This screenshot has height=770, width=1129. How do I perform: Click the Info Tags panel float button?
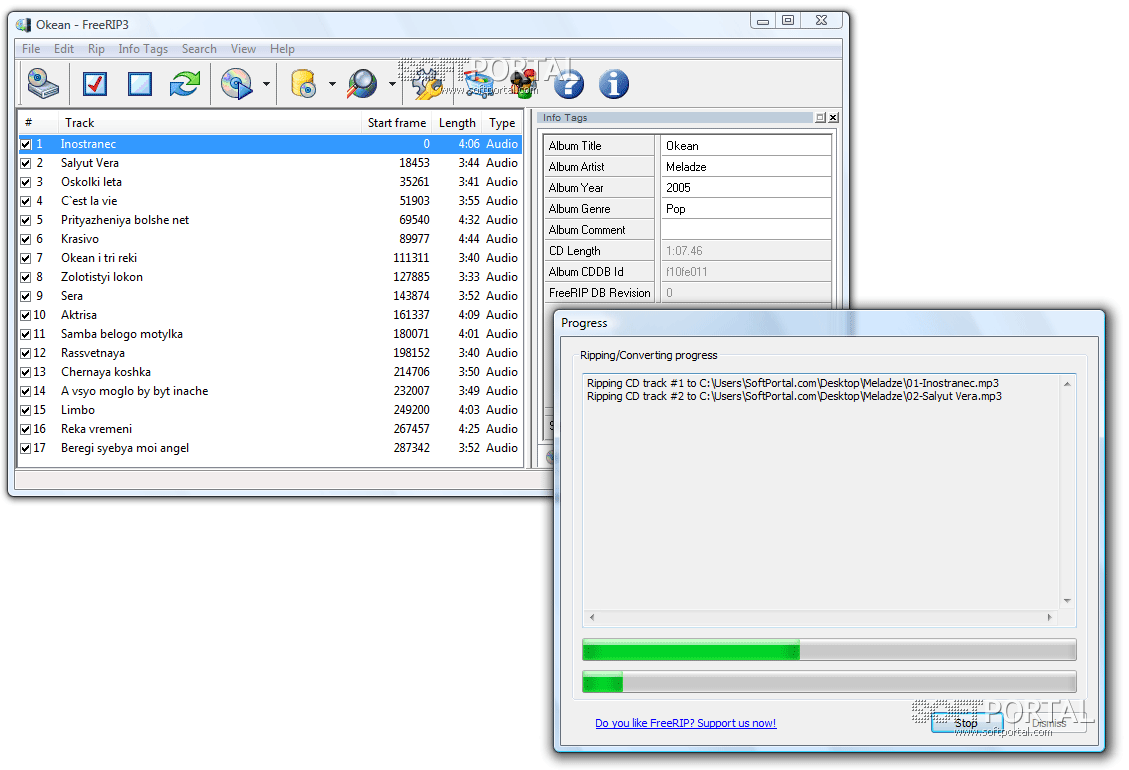[x=820, y=117]
